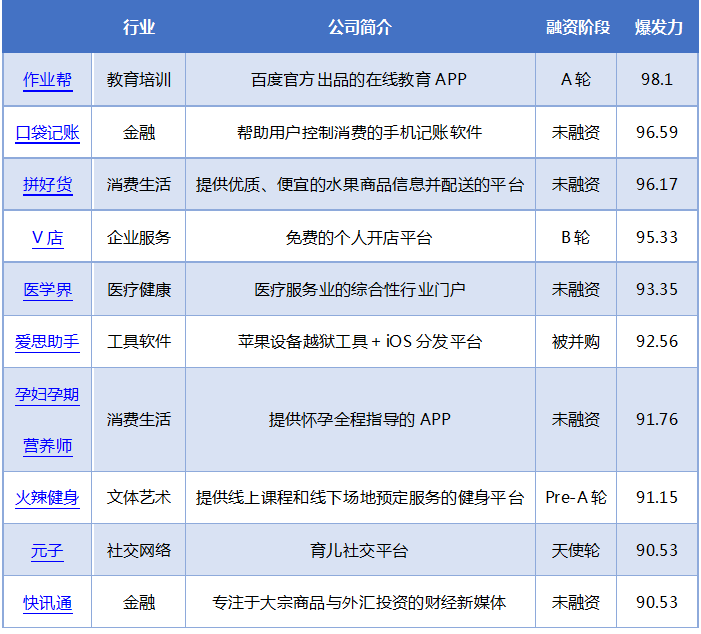The width and height of the screenshot is (701, 634).
Task: Click the 营养师 link text
Action: click(x=47, y=446)
